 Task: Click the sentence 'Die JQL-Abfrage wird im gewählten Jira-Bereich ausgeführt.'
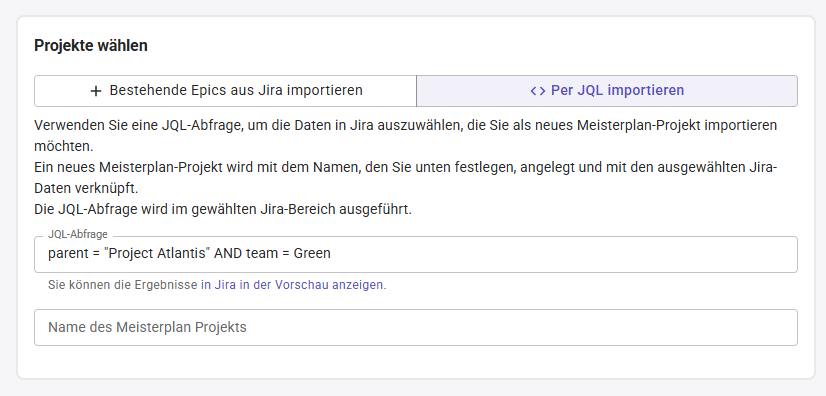pyautogui.click(x=223, y=209)
